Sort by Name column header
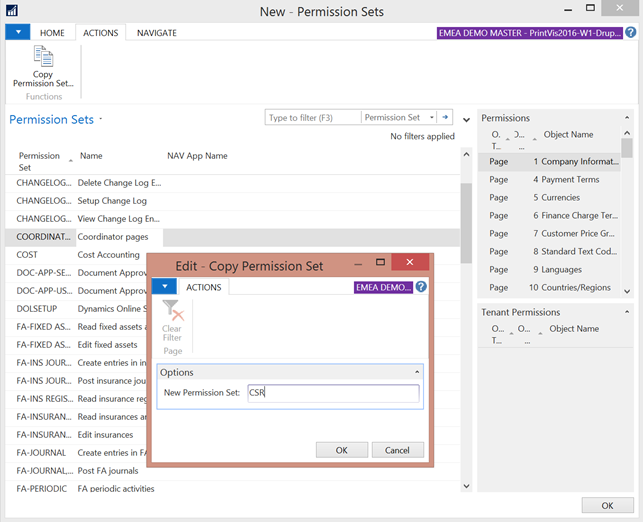 (91, 156)
